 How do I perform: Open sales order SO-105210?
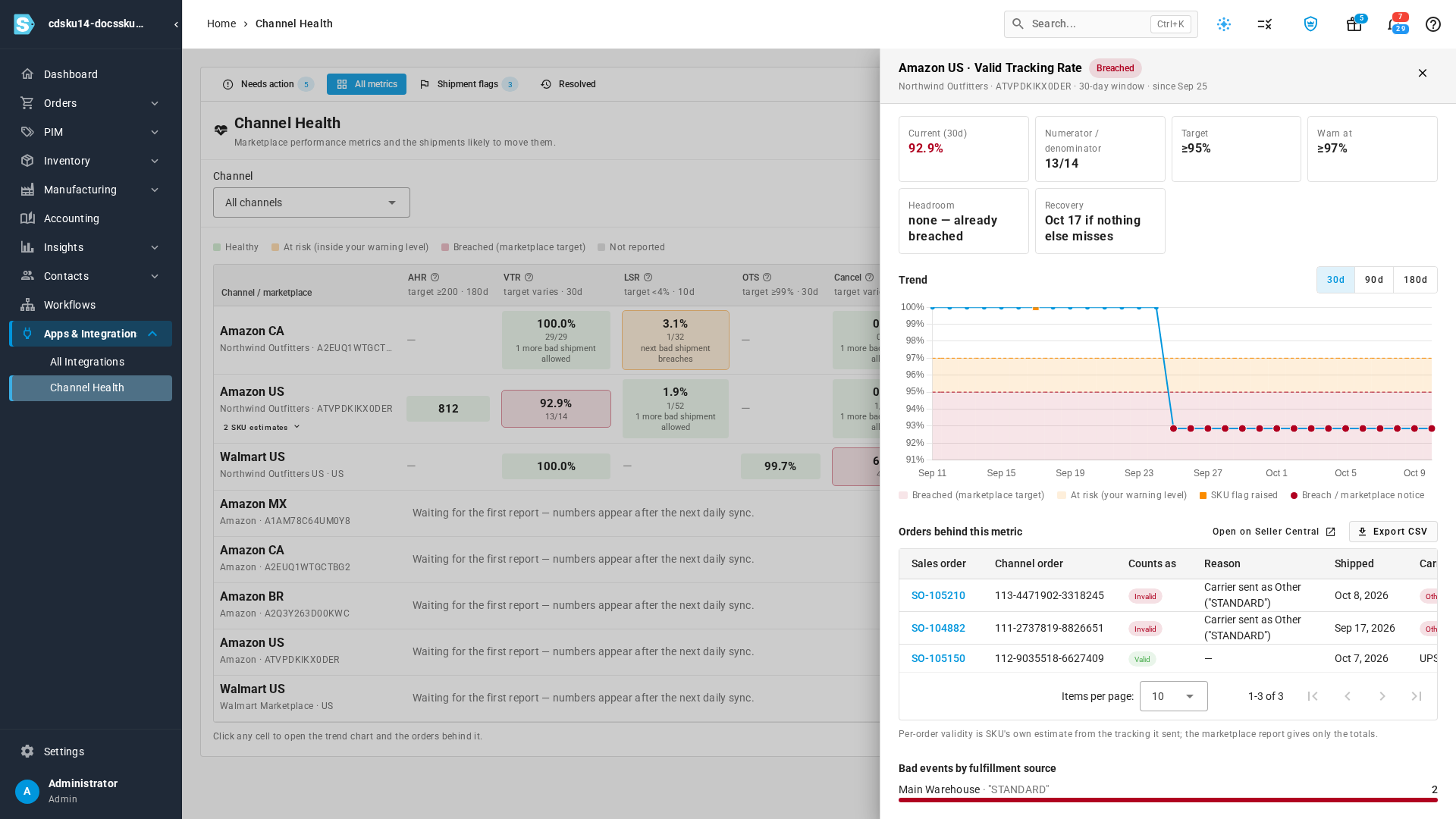tap(938, 596)
